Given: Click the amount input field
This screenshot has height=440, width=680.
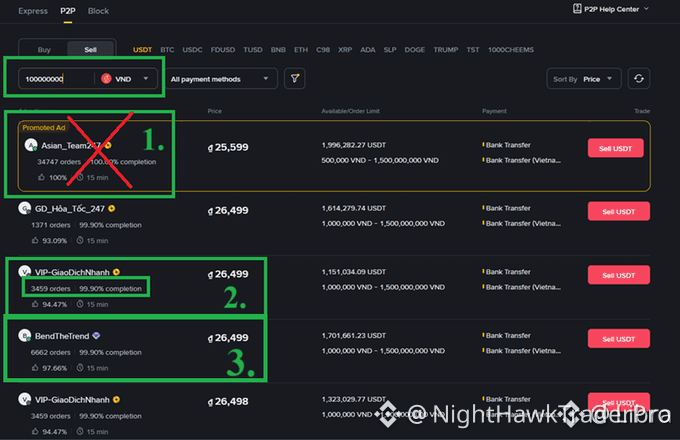Looking at the screenshot, I should pos(56,79).
